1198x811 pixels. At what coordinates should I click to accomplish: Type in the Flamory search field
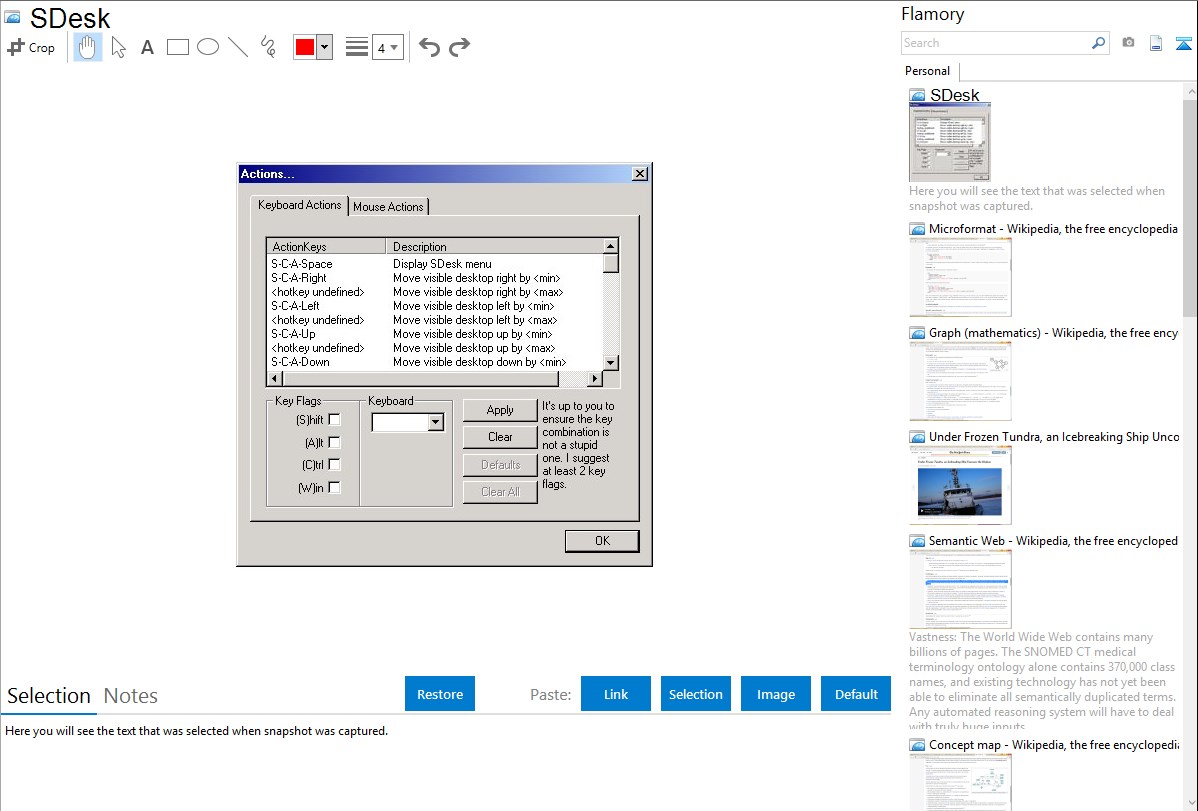click(995, 43)
